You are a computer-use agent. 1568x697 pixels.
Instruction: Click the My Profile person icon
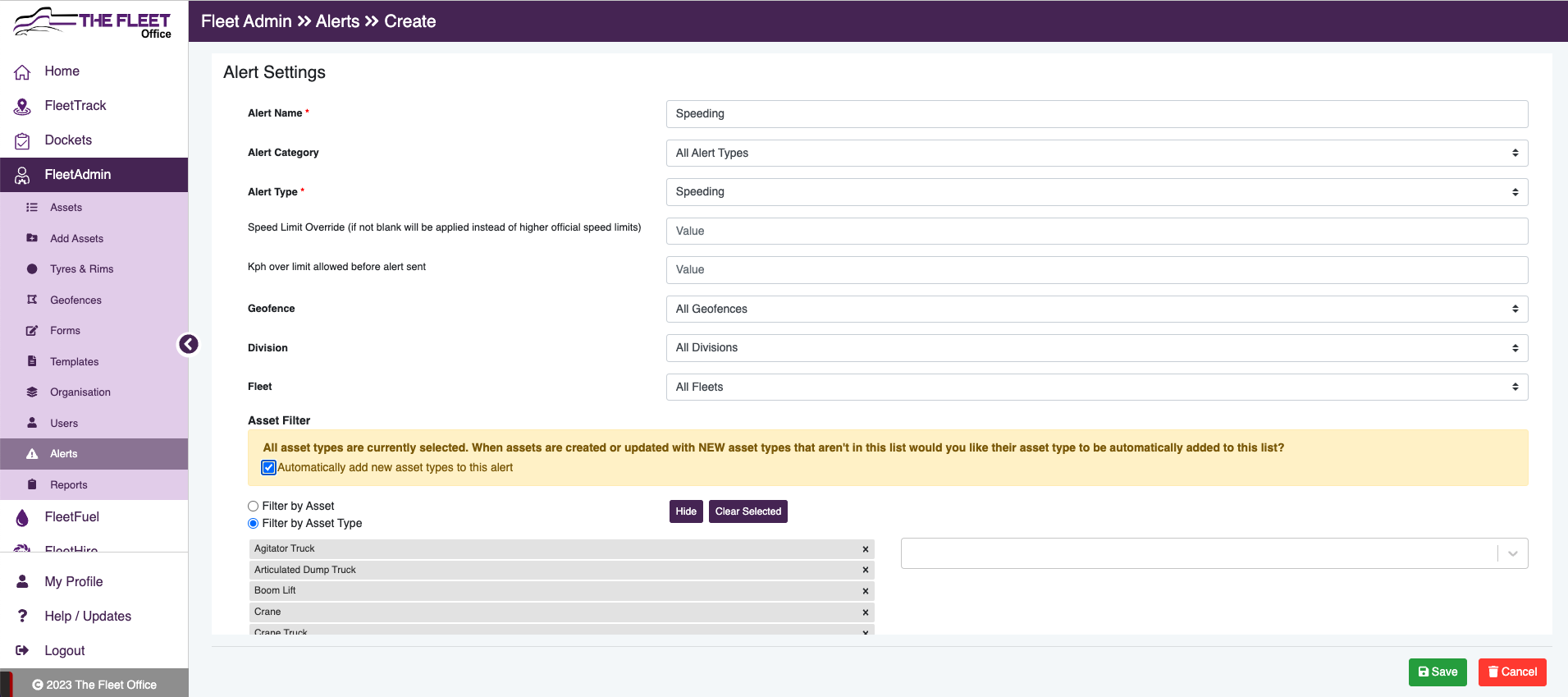coord(22,581)
